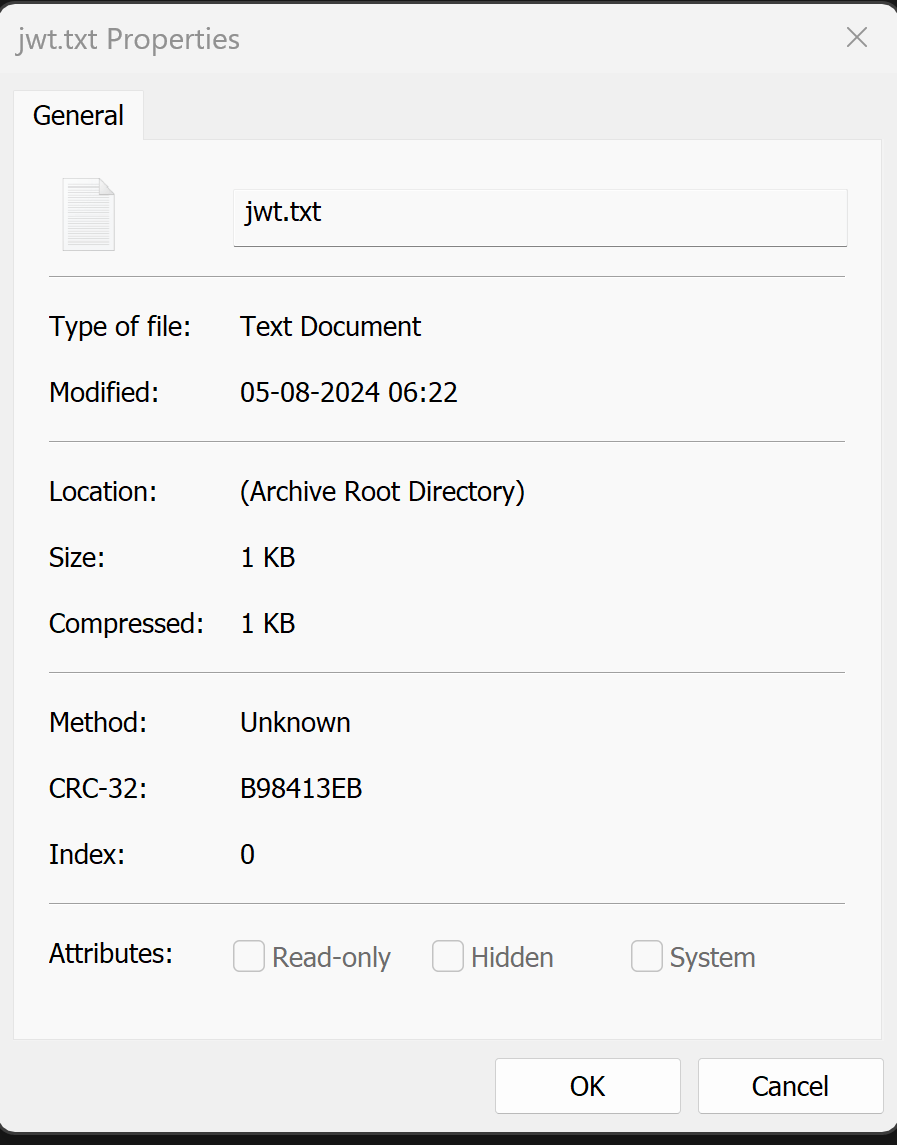Enable the Read-only attribute checkbox
Image resolution: width=897 pixels, height=1145 pixels.
tap(248, 956)
